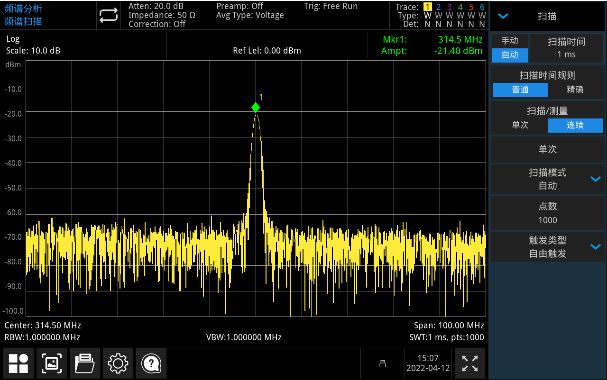Edit the 扫描时间 1 ms value

tap(566, 48)
